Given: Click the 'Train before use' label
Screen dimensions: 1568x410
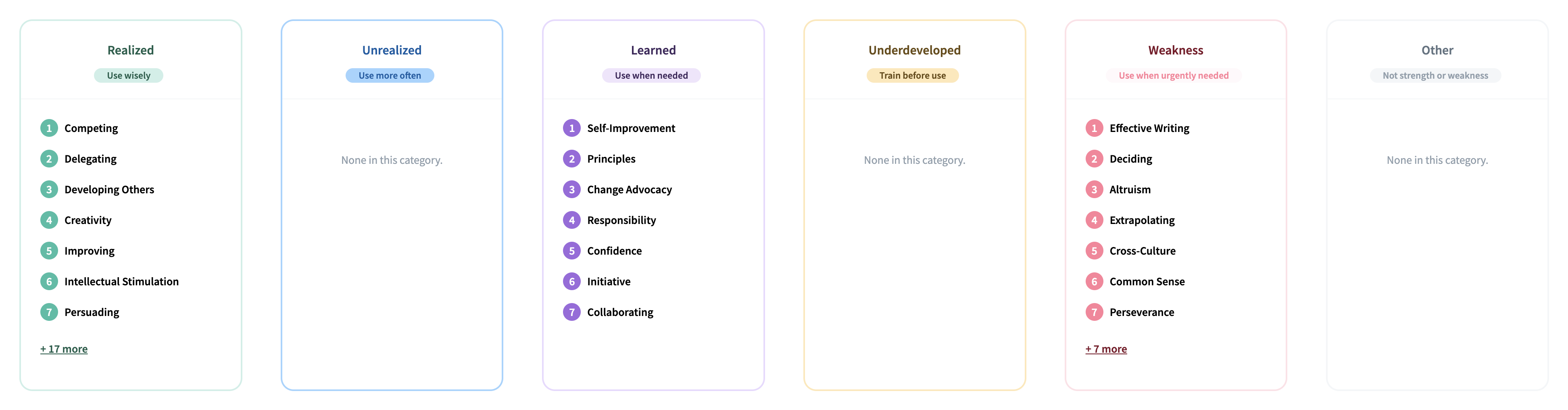Looking at the screenshot, I should [912, 75].
